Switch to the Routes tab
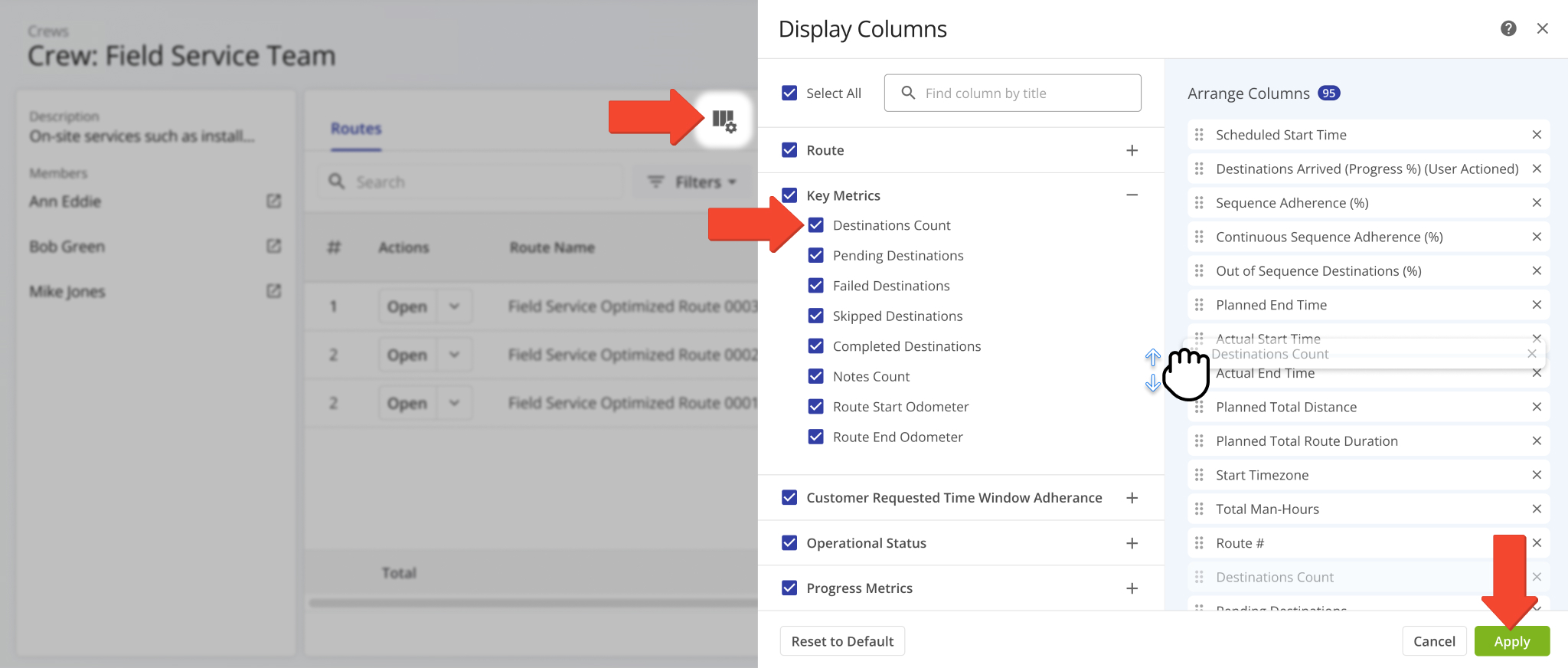1568x668 pixels. point(356,129)
